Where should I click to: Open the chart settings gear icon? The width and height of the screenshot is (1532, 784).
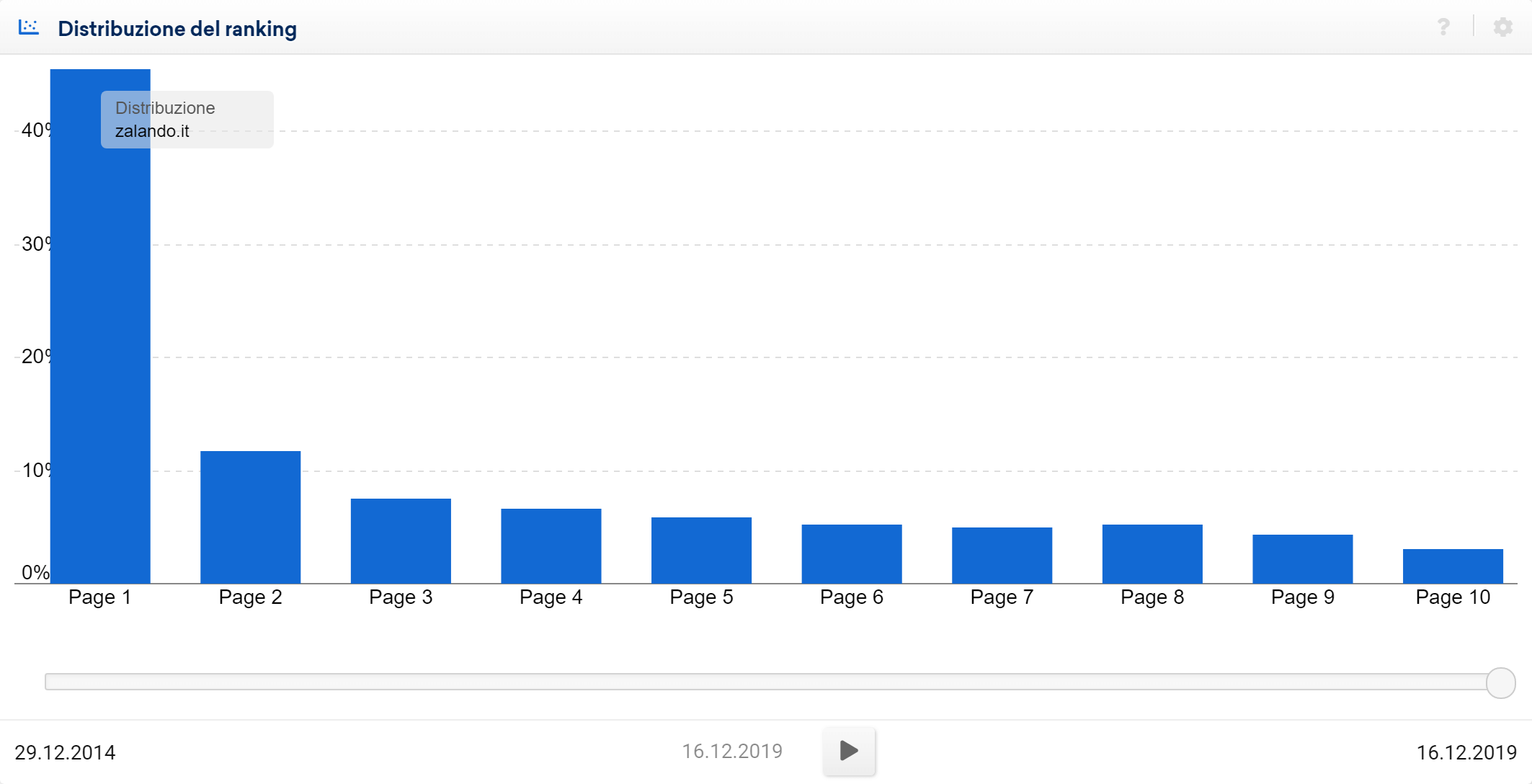pos(1502,27)
